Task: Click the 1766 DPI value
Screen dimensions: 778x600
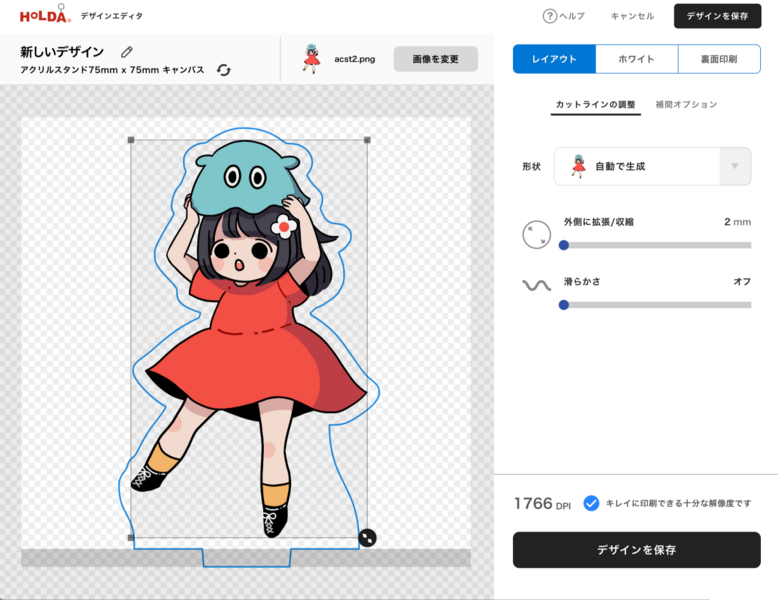Action: [x=542, y=504]
